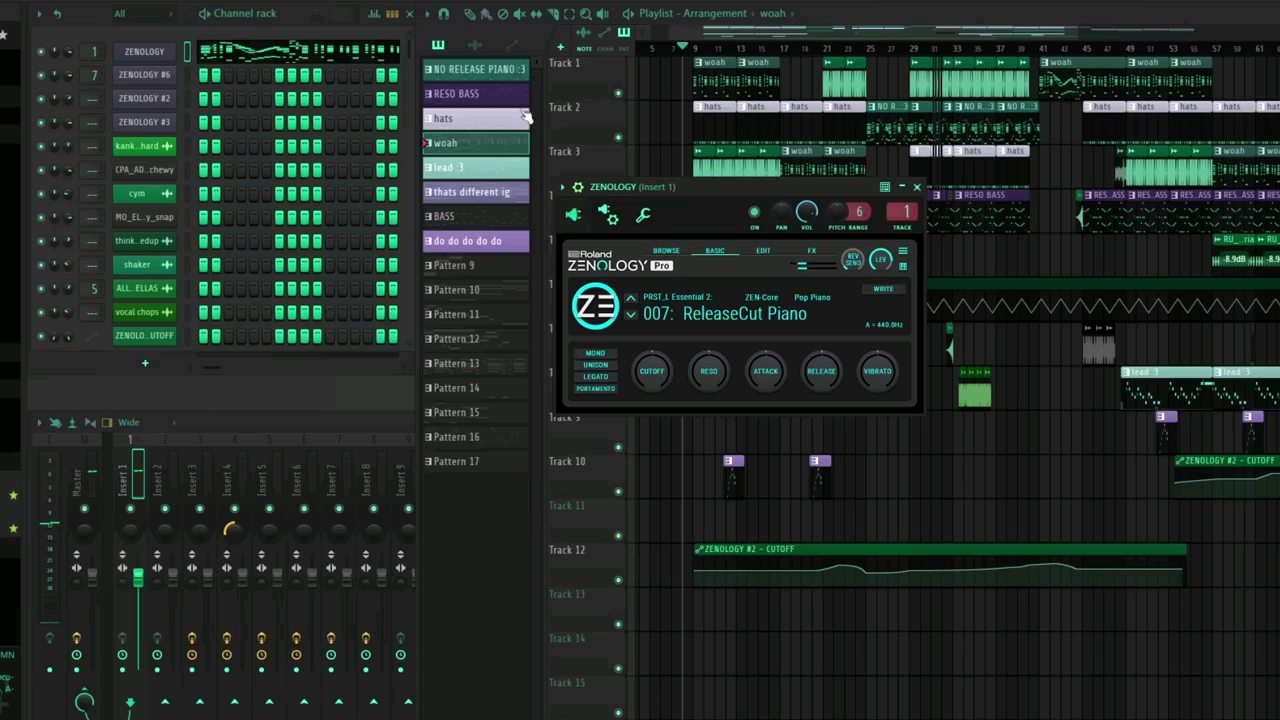Toggle the ZENOLOGY plugin ON light
Screen dimensions: 1280x720
click(754, 212)
